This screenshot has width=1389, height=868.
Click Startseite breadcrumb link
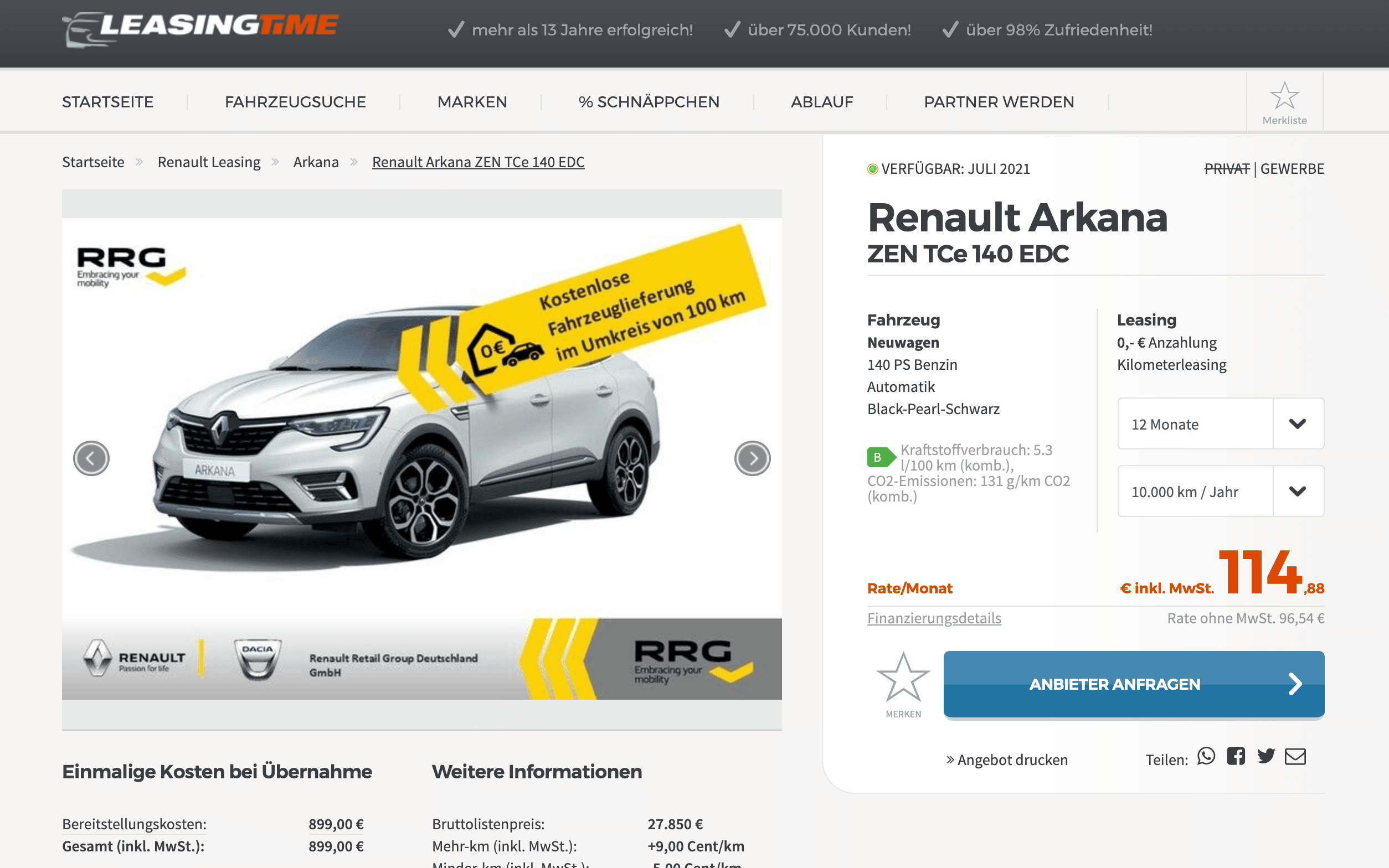coord(93,162)
